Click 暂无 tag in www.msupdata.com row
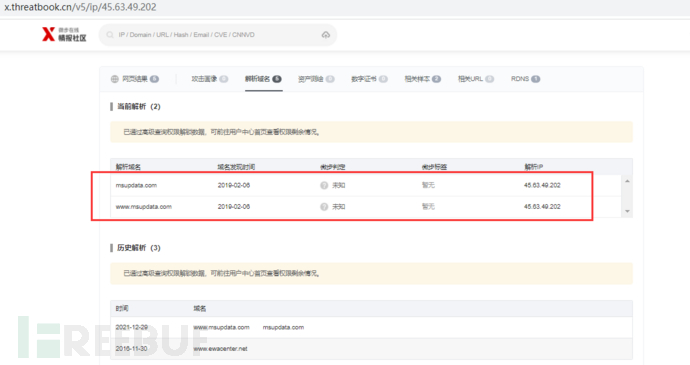Screen dimensions: 690x365 coord(428,206)
